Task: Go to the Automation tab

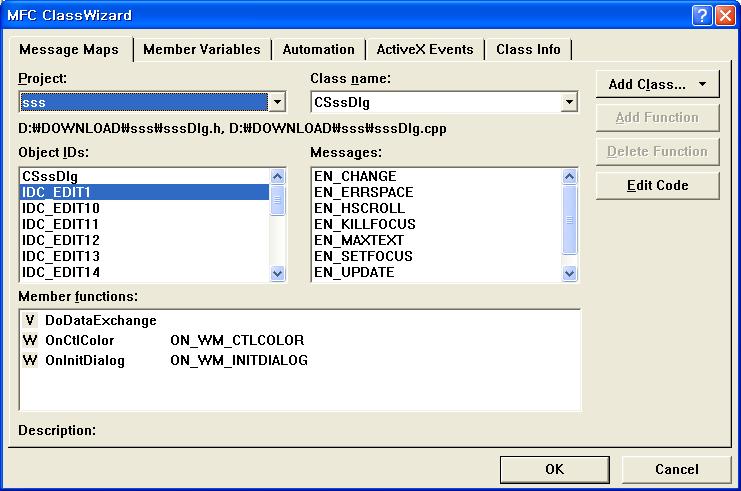Action: pyautogui.click(x=319, y=50)
